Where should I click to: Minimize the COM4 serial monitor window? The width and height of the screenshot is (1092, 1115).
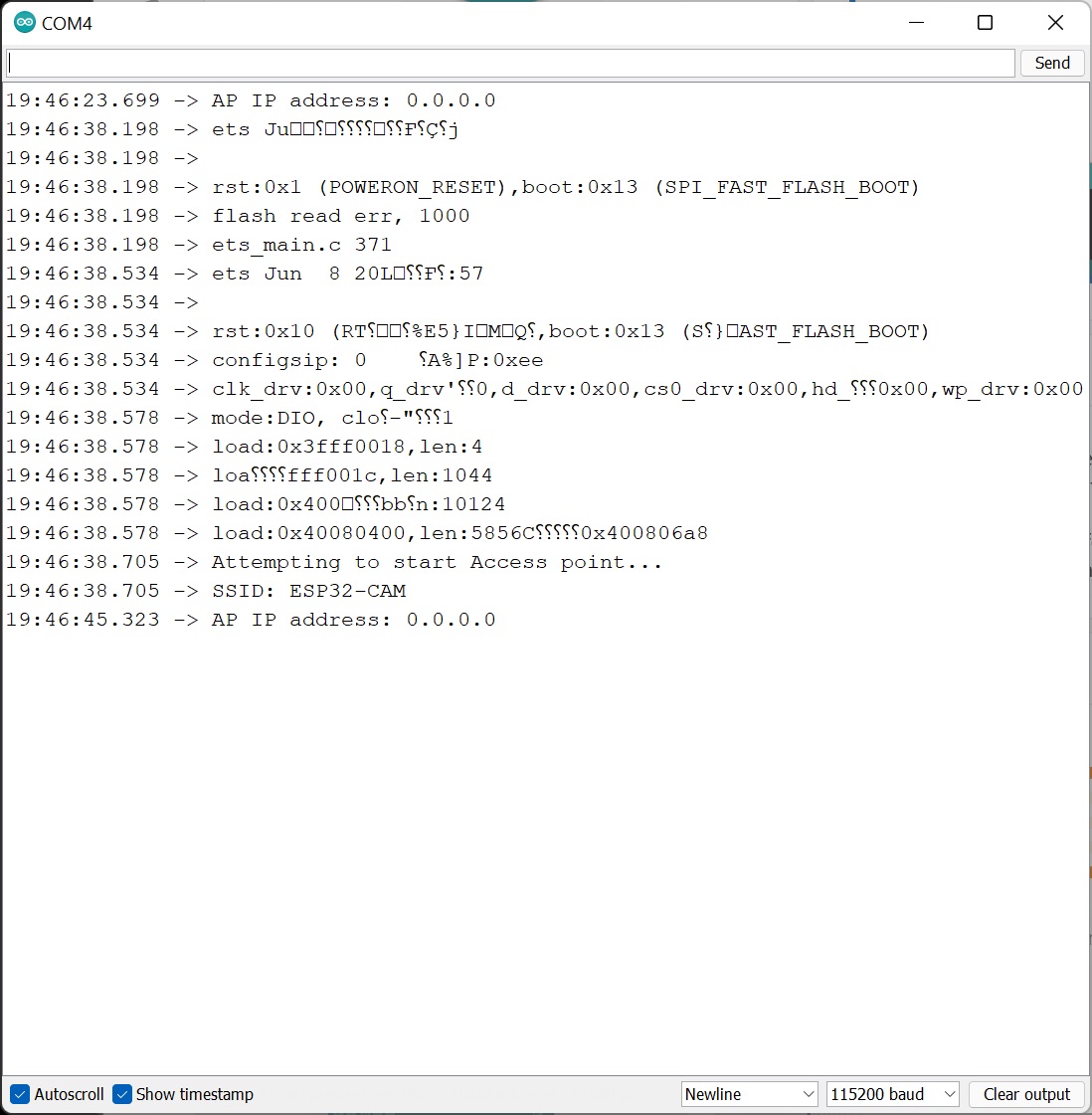pos(915,22)
